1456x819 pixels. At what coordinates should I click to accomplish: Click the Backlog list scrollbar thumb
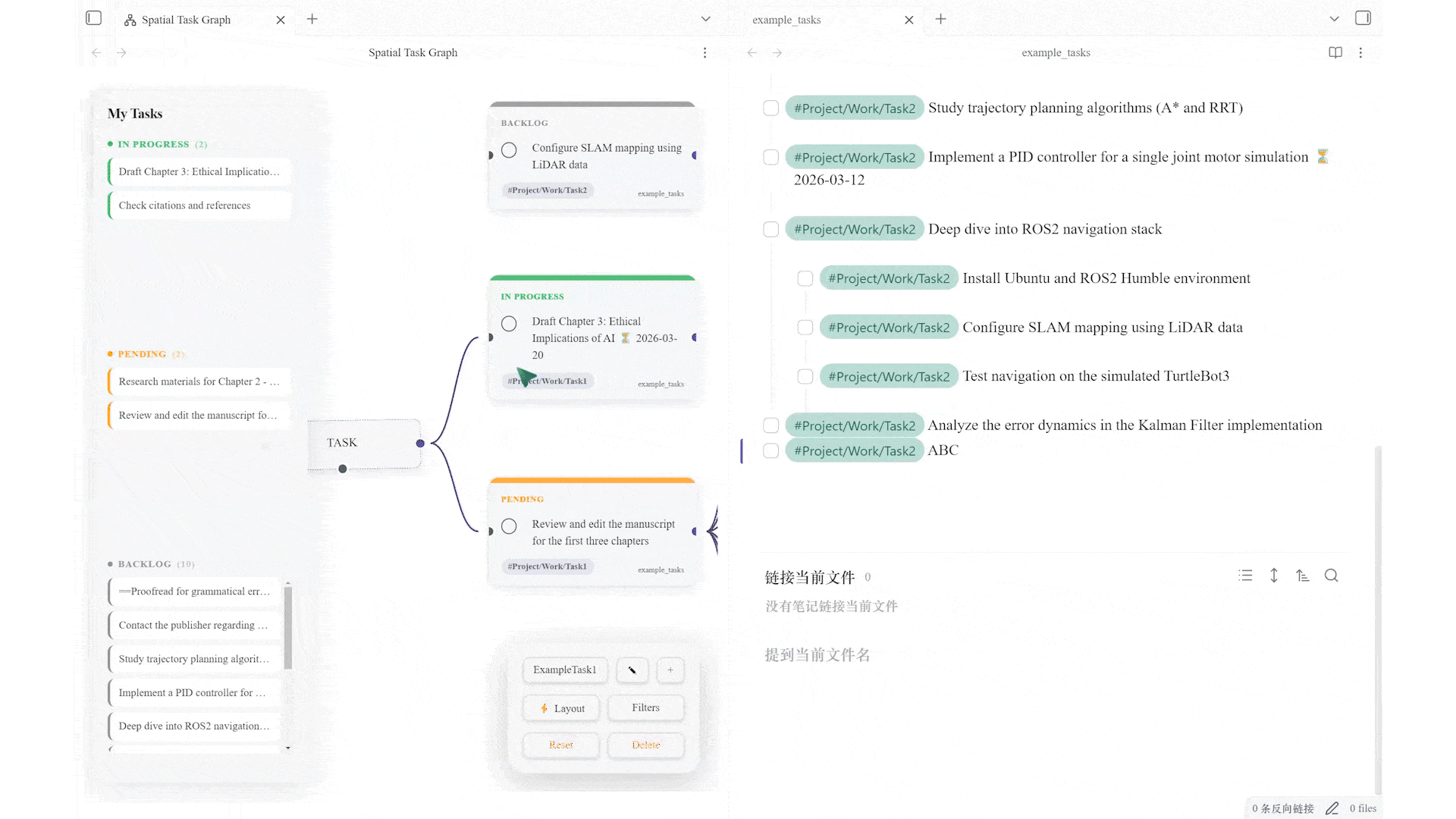[288, 628]
